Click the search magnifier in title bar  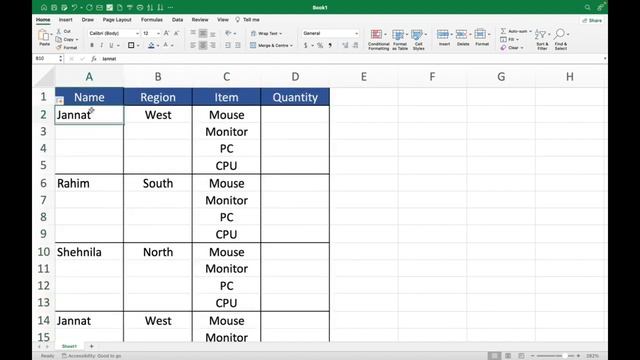[587, 7]
